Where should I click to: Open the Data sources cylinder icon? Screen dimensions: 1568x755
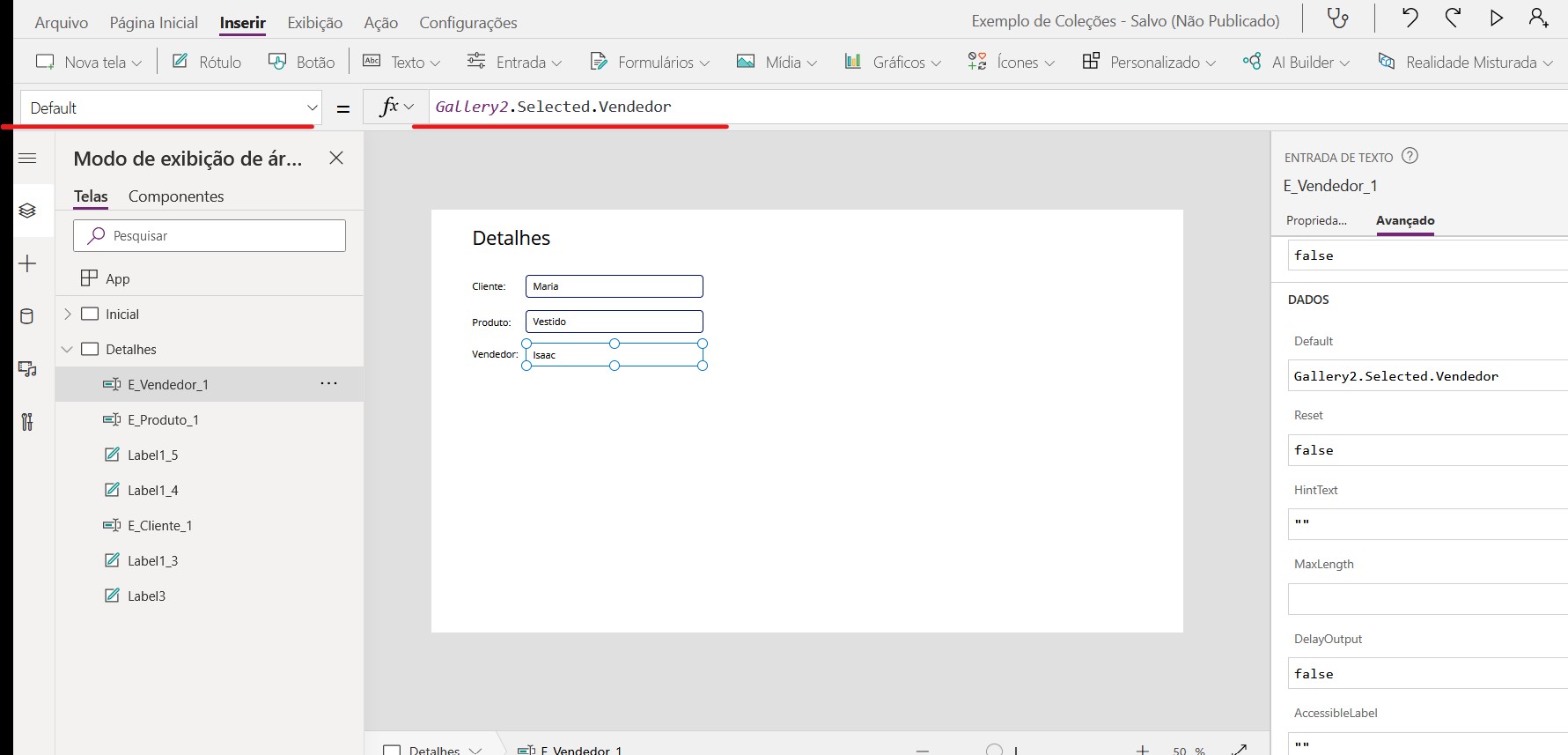[x=27, y=317]
